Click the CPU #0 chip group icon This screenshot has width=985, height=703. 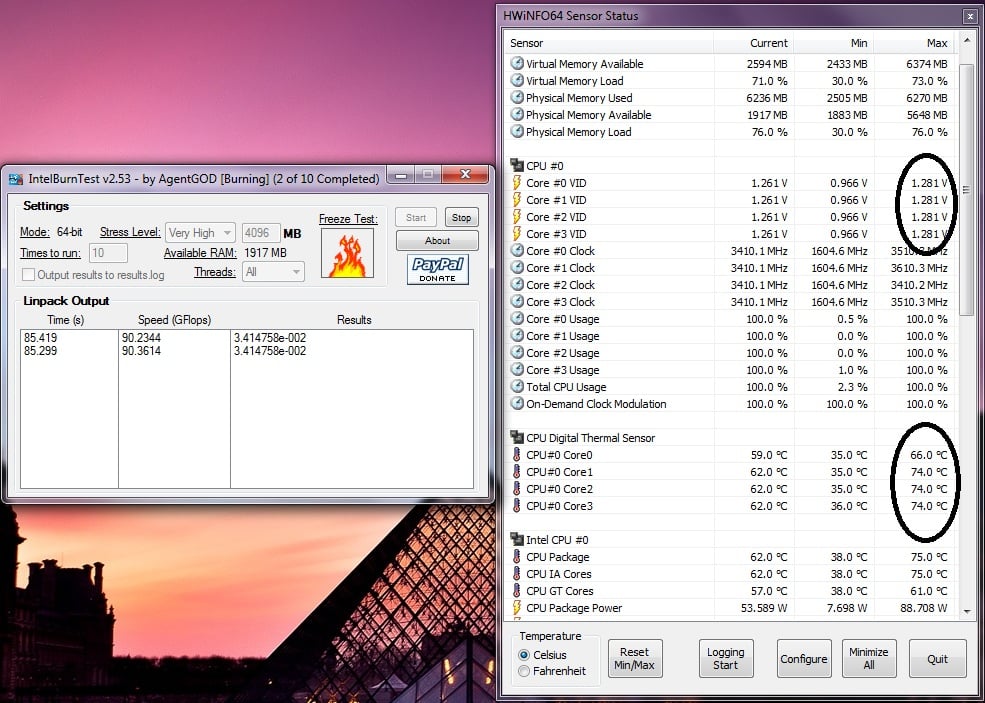click(517, 165)
